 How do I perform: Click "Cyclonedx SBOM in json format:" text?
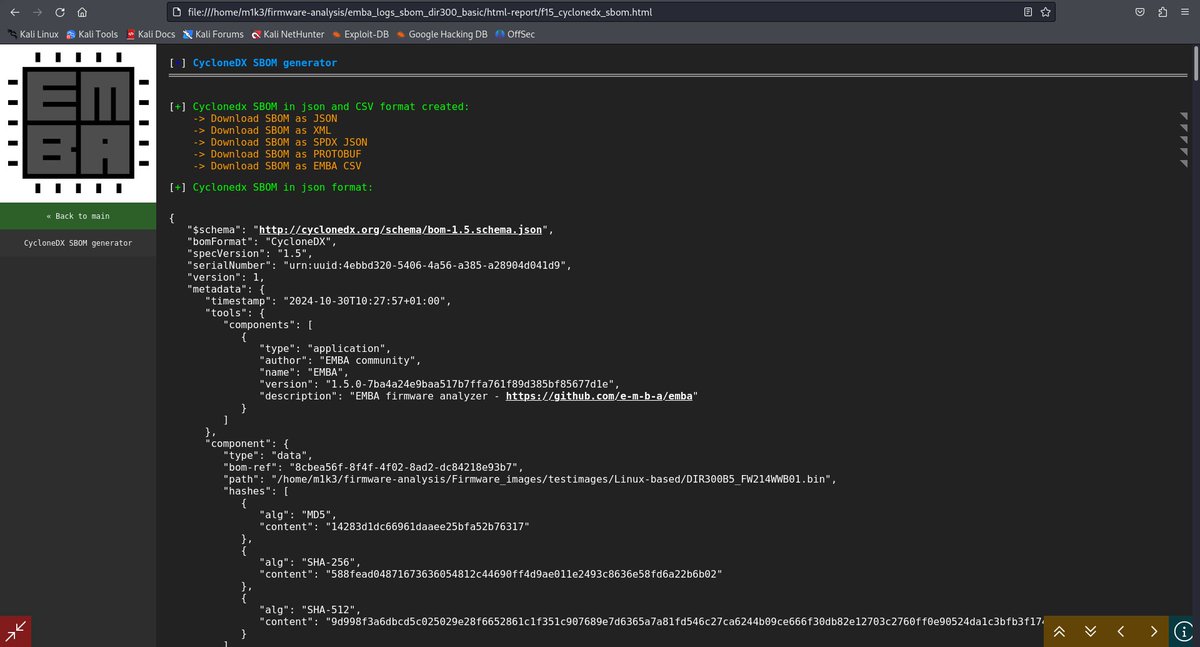[x=283, y=187]
